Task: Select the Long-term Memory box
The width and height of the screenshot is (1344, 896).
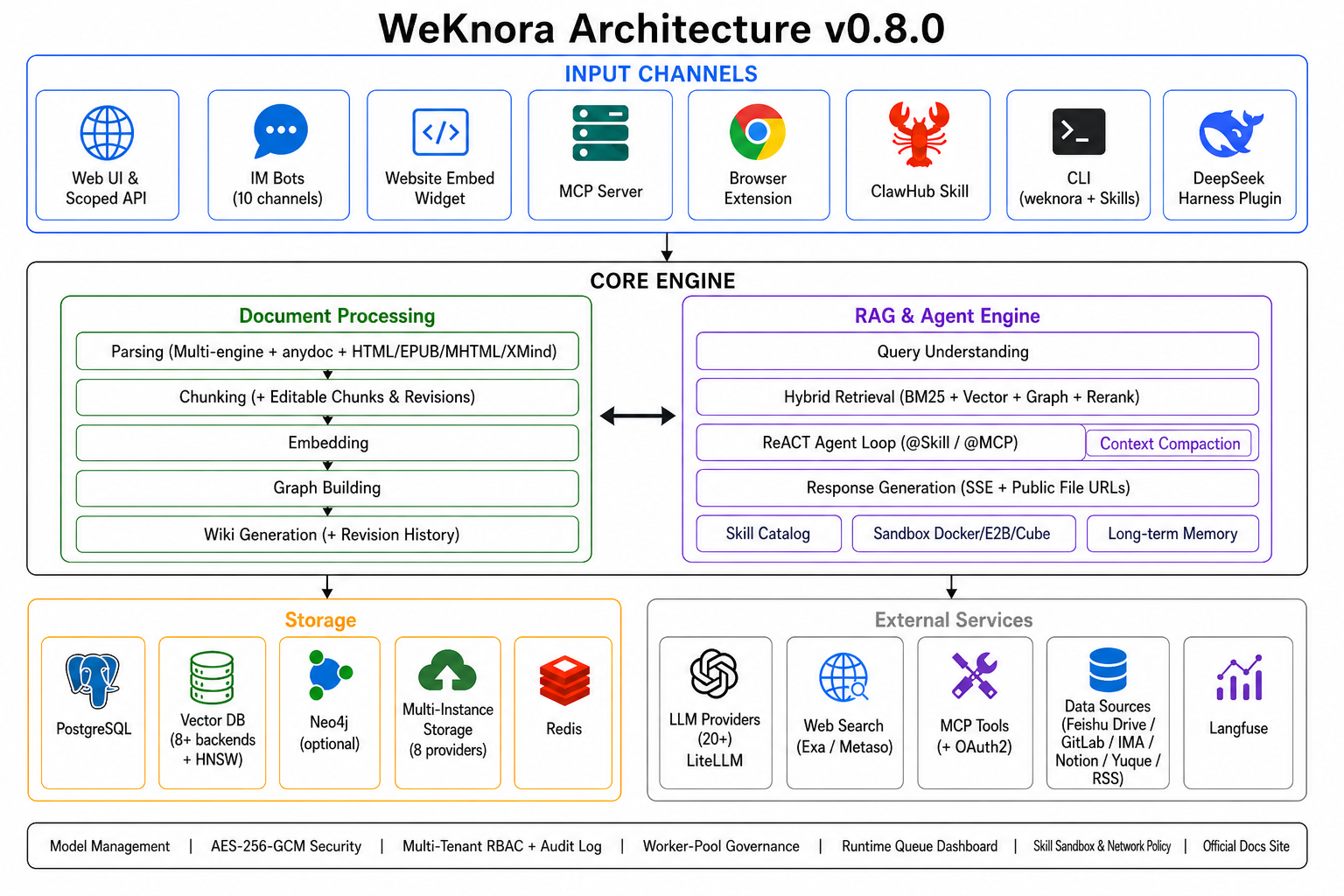Action: pos(1172,534)
